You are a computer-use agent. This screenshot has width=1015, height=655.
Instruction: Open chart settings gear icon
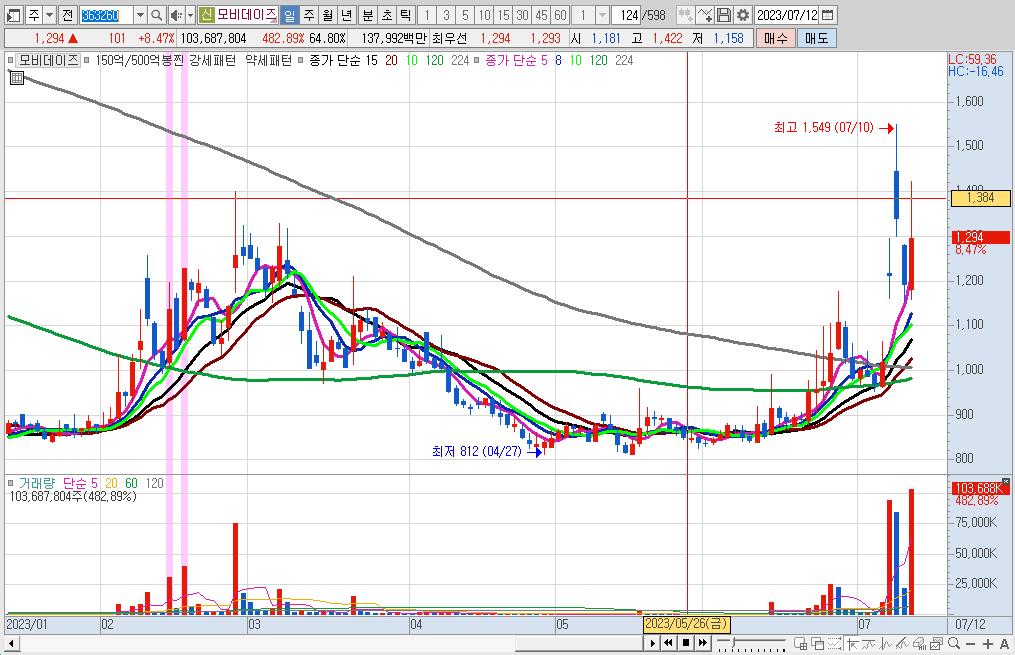point(743,15)
